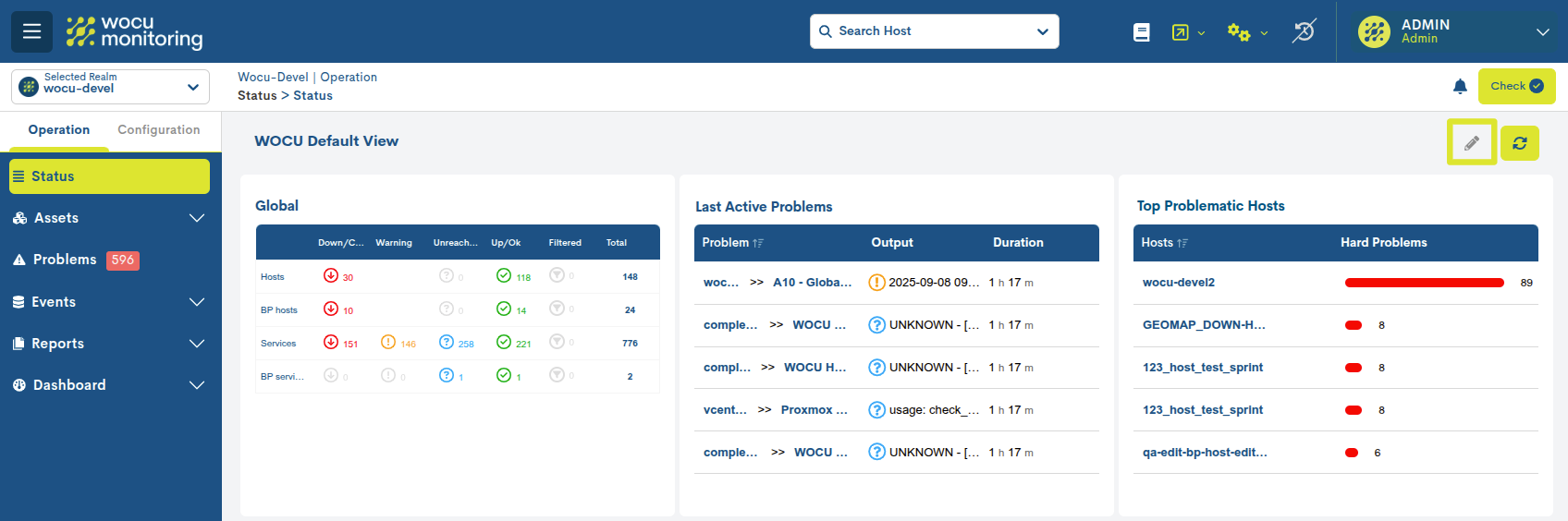The image size is (1568, 521).
Task: Open Problems in the sidebar
Action: click(65, 260)
